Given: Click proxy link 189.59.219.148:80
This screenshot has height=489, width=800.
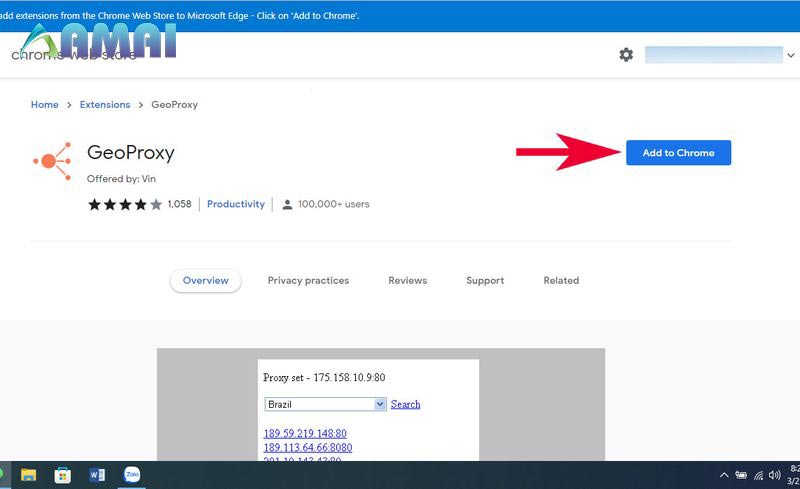Looking at the screenshot, I should 305,433.
